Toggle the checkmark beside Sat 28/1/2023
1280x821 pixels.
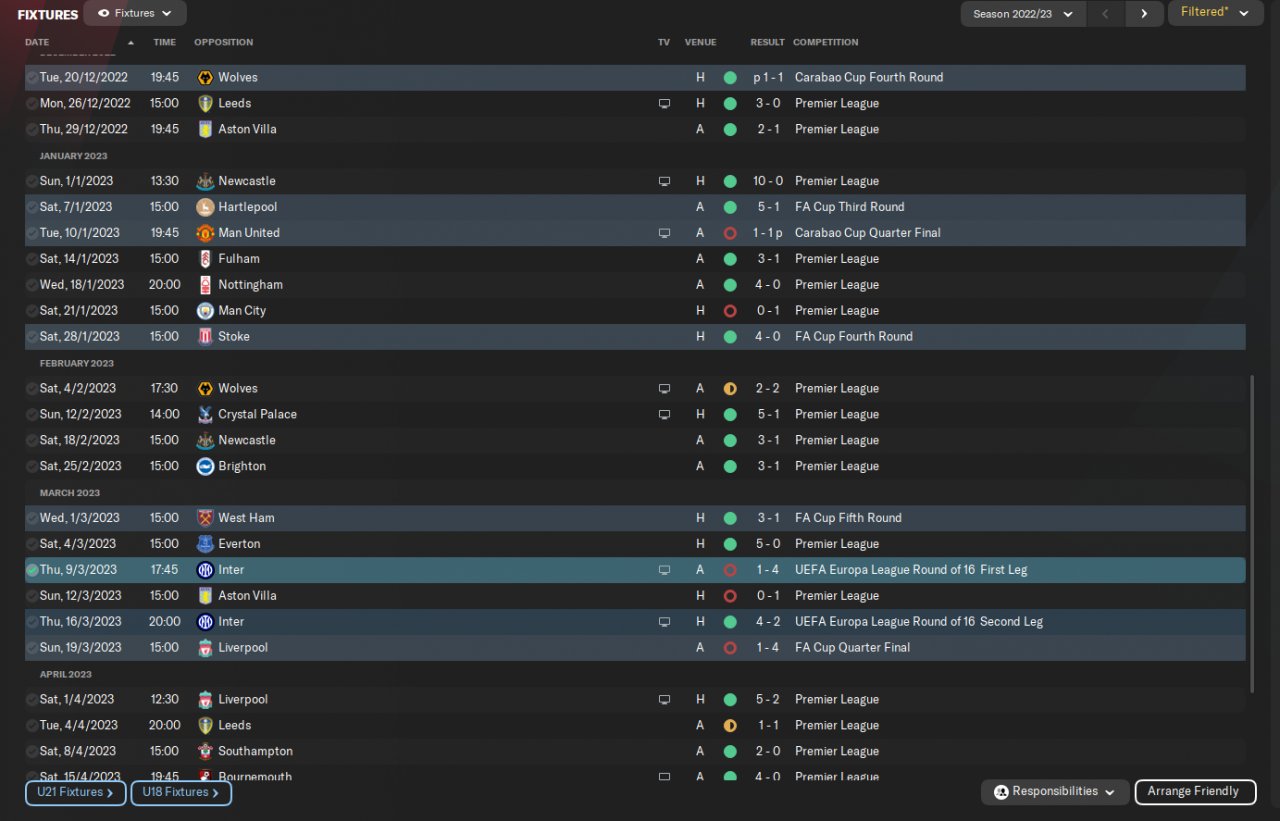32,337
